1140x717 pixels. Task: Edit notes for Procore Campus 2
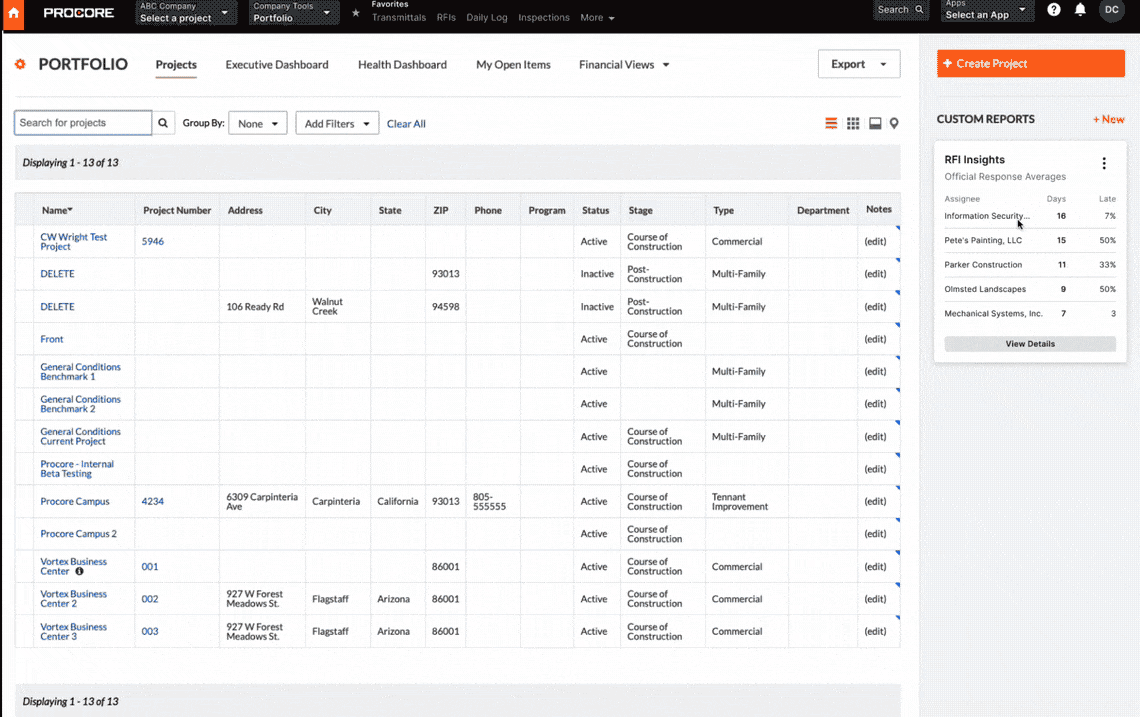(875, 534)
